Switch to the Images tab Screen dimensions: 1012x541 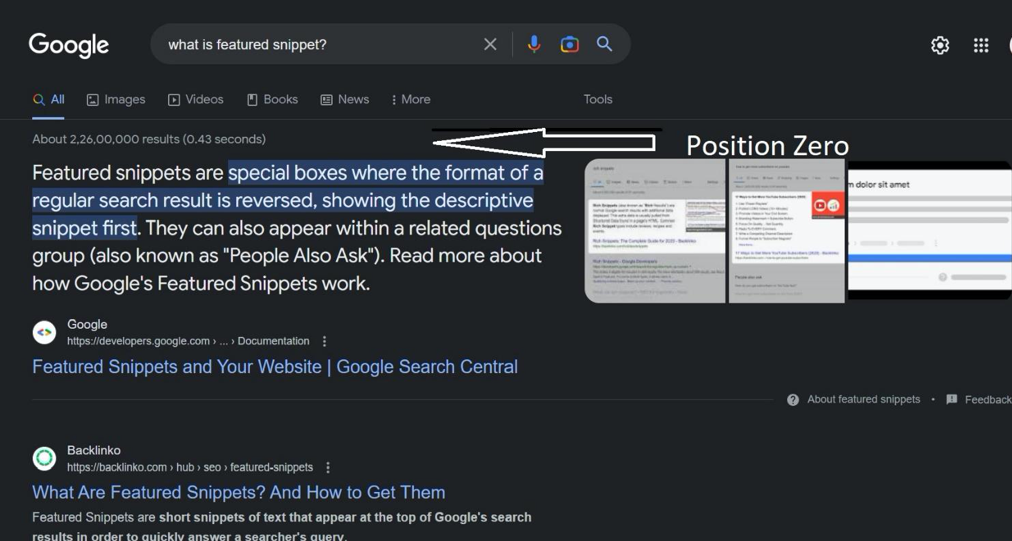click(x=116, y=99)
